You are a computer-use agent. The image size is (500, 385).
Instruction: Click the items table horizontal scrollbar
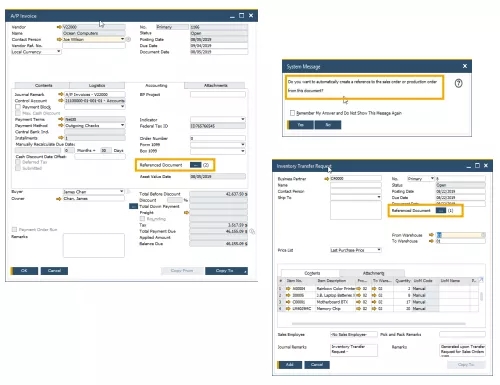[378, 323]
